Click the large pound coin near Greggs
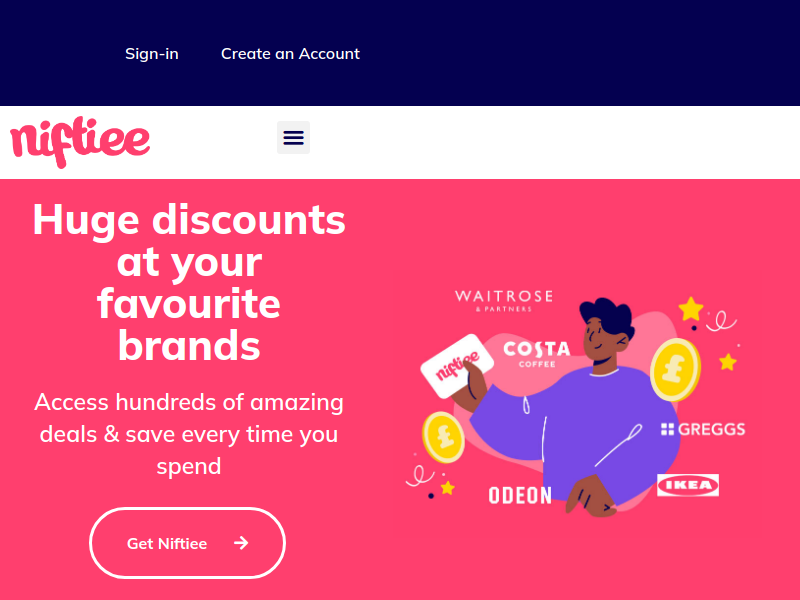Viewport: 800px width, 600px height. coord(675,369)
